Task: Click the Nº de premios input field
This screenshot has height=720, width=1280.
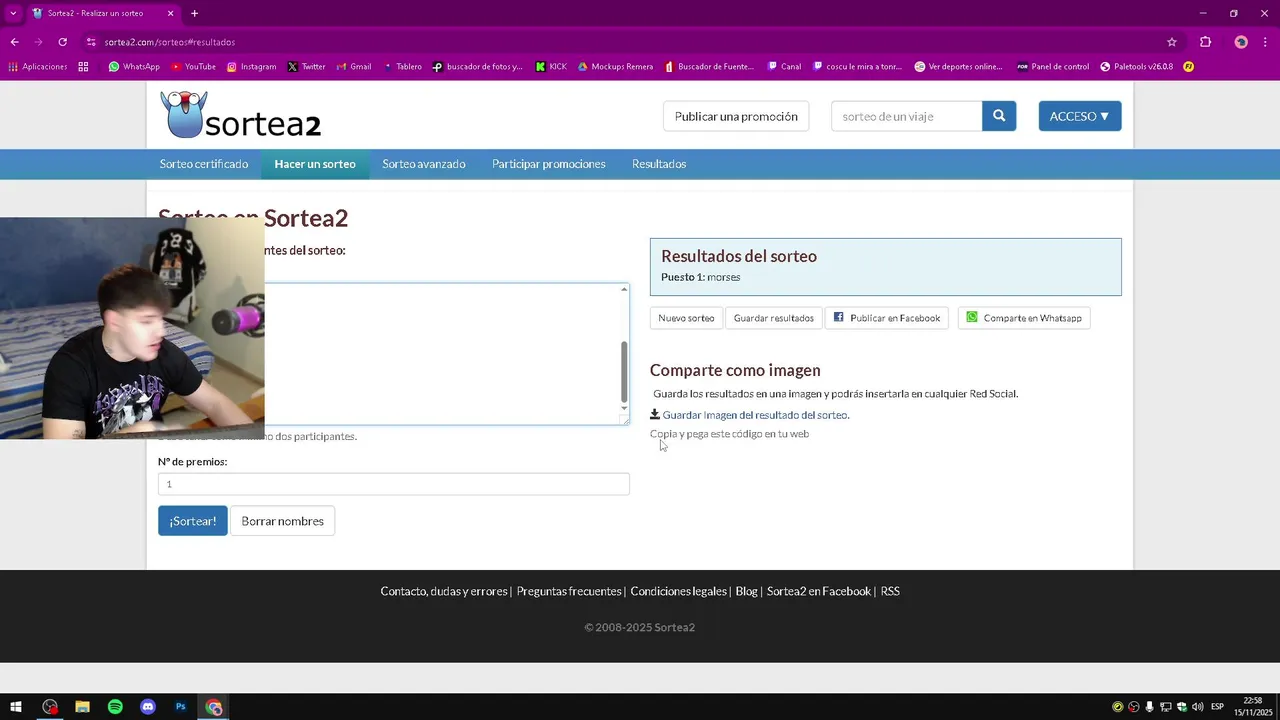Action: point(394,484)
